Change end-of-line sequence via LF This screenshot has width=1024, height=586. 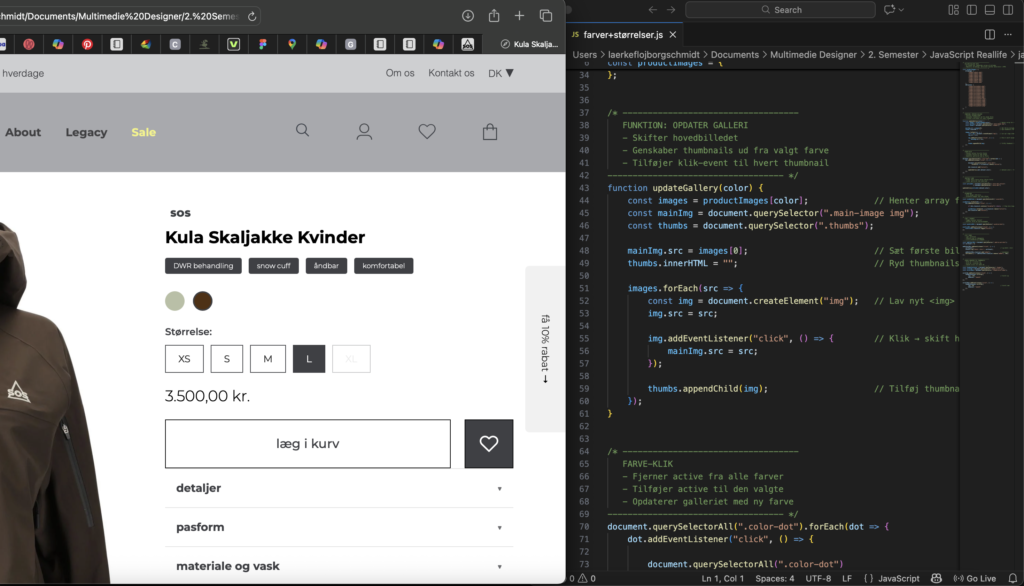[847, 578]
